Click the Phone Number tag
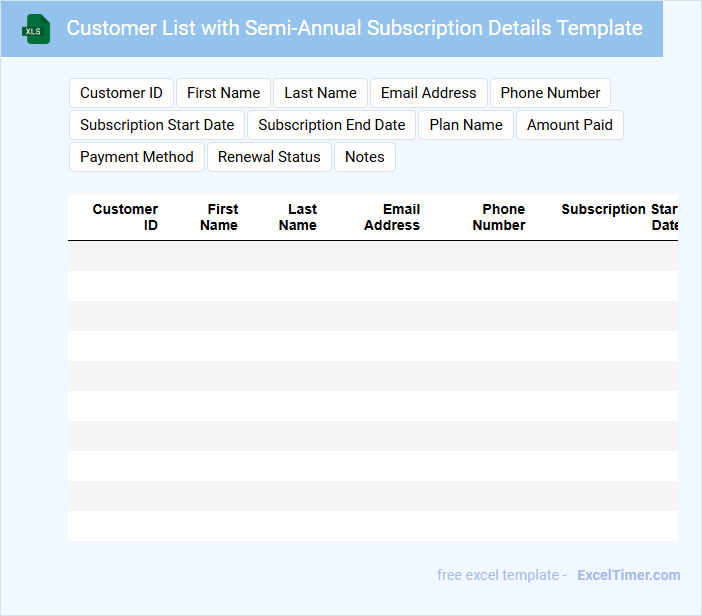Image resolution: width=702 pixels, height=616 pixels. tap(550, 93)
